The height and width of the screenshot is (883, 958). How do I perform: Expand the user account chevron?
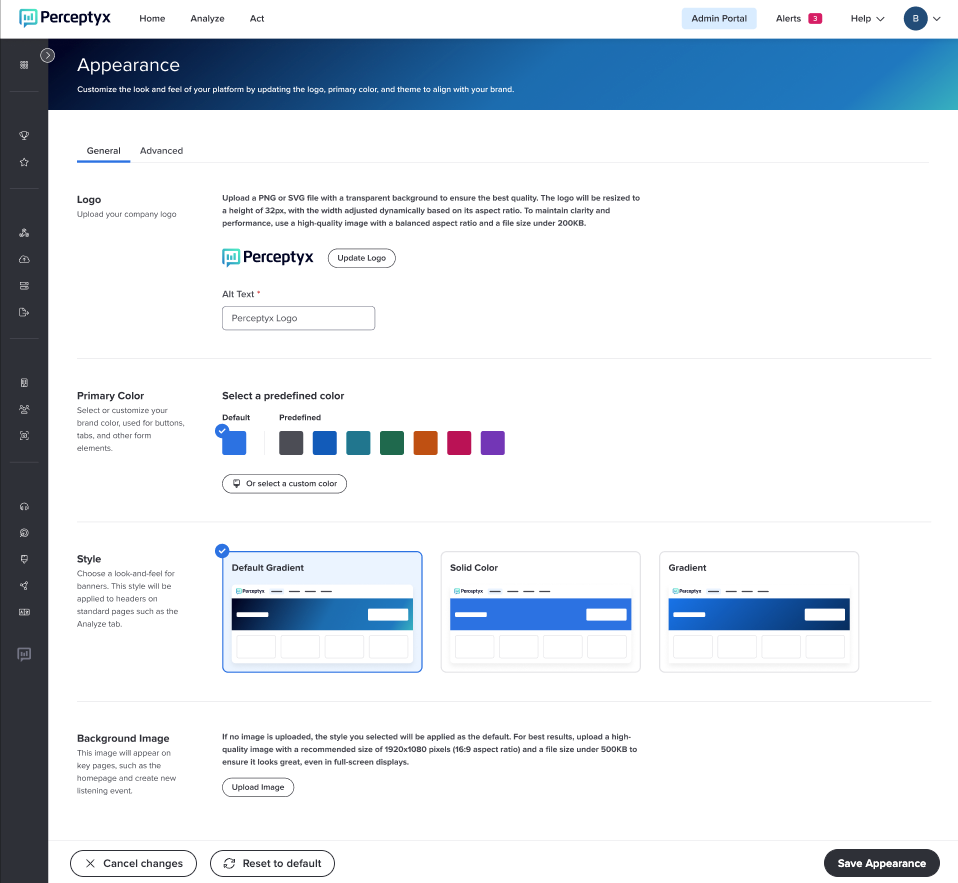937,19
